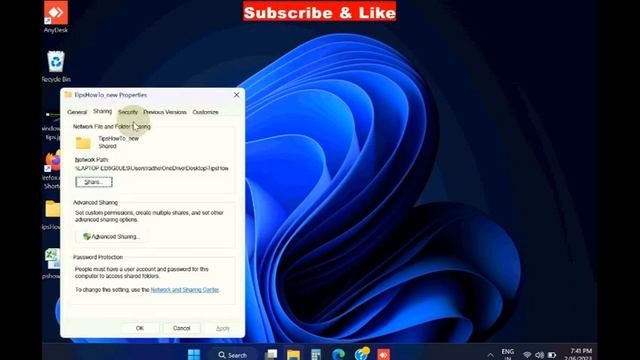
Task: Go to the Previous Versions tab
Action: [165, 112]
